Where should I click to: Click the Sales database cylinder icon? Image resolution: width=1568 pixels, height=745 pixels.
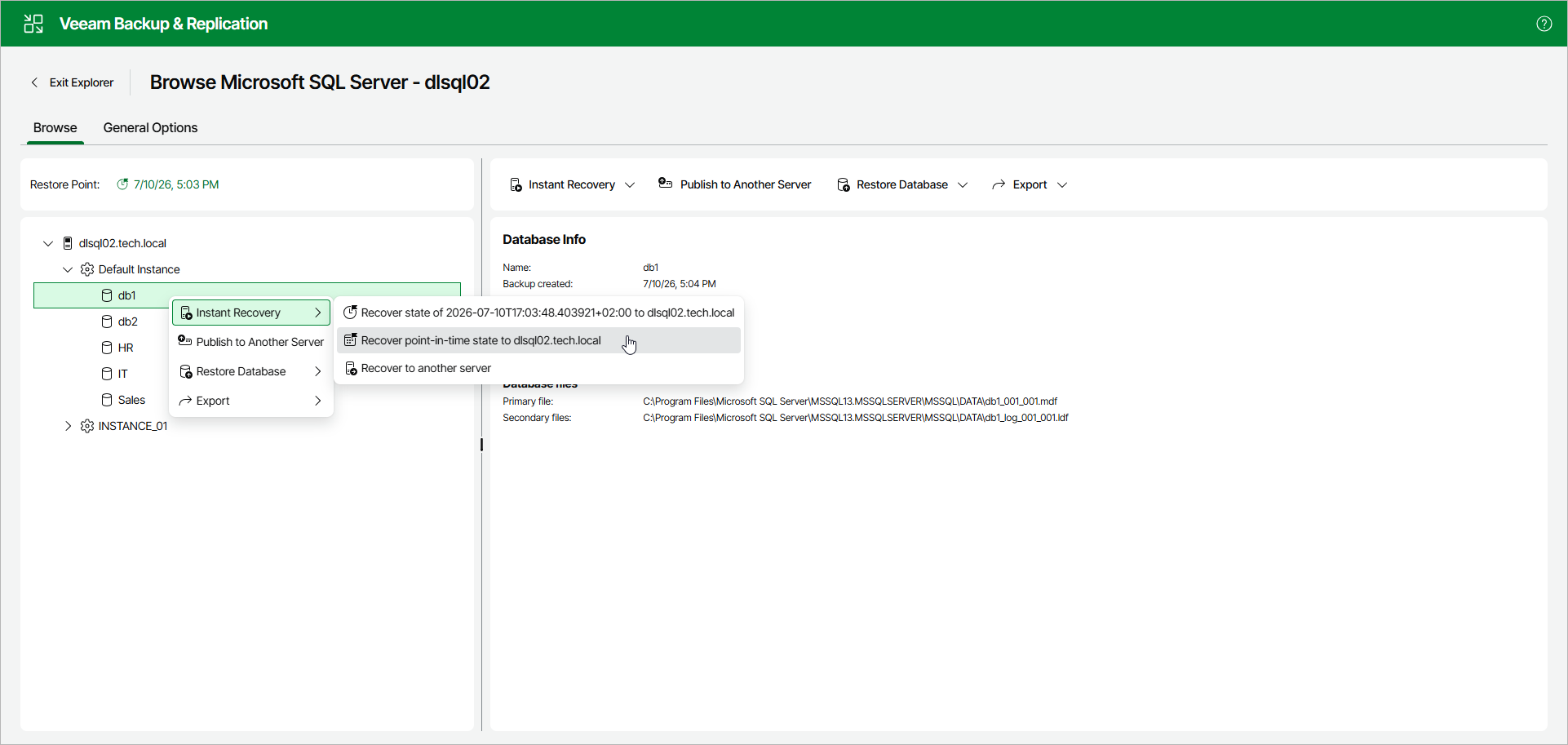107,400
